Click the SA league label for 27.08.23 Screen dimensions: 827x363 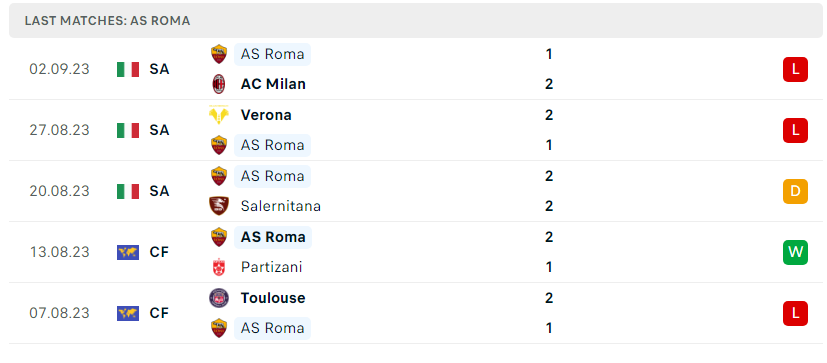coord(159,130)
